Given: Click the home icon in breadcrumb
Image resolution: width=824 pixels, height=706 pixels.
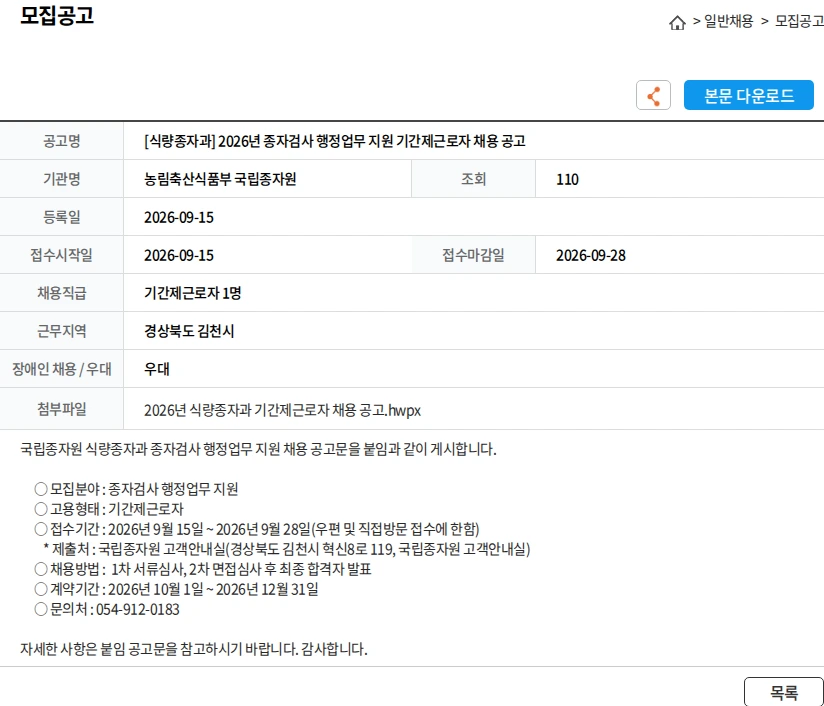Looking at the screenshot, I should [677, 23].
